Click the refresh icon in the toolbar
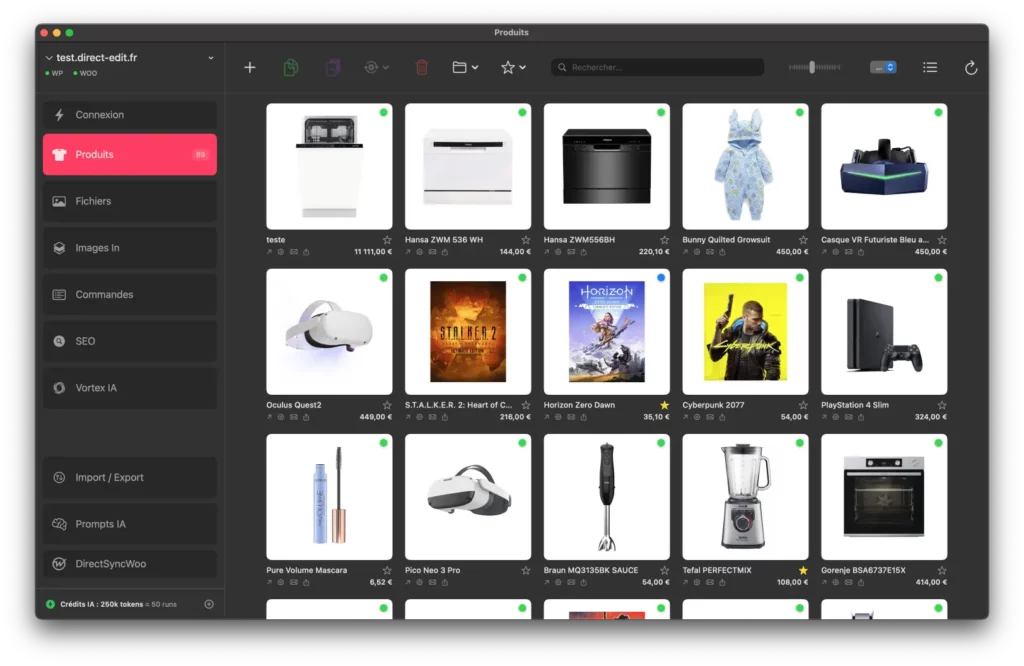1024x666 pixels. [971, 67]
